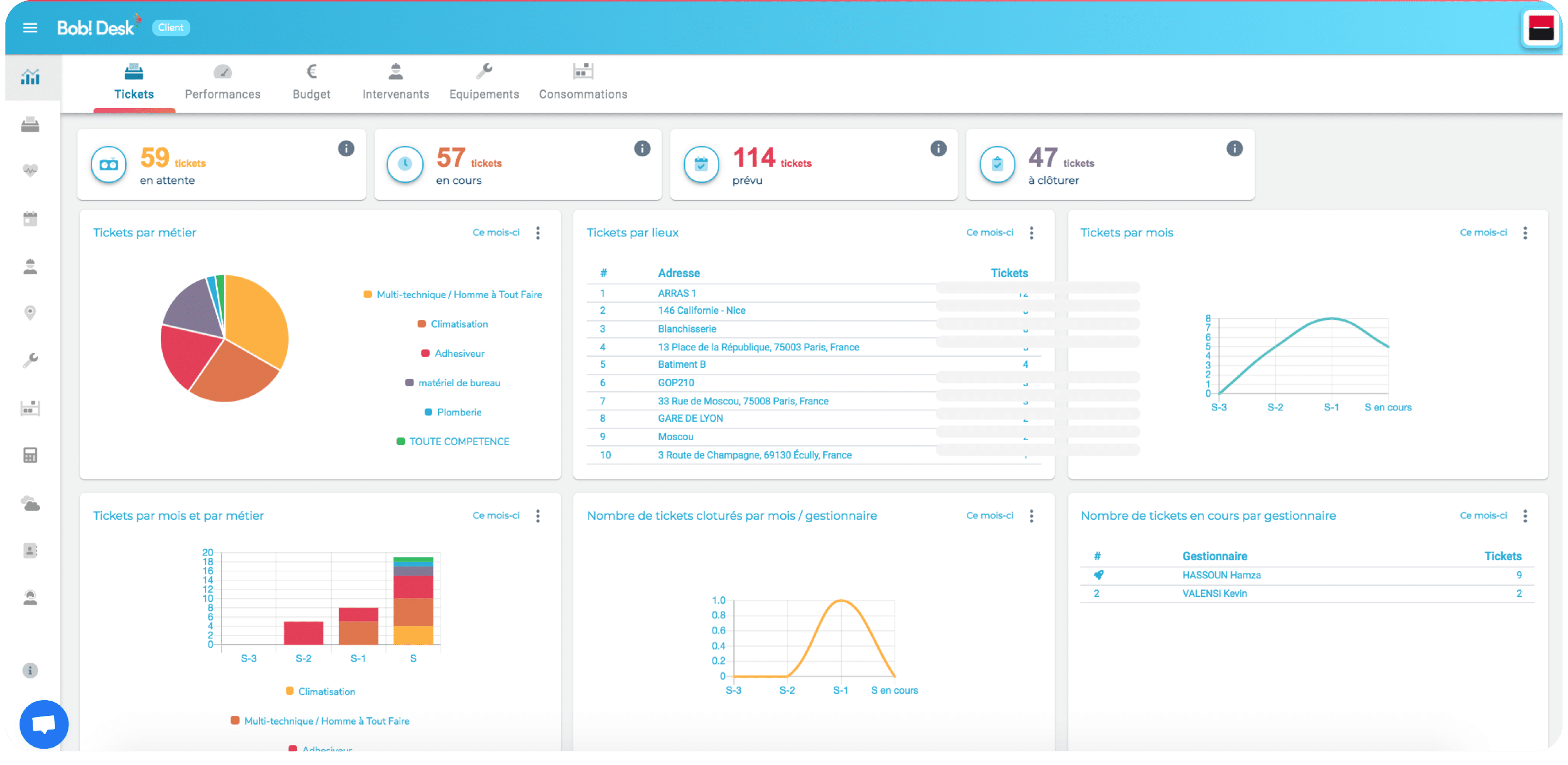Show info for tickets prévu
1568x765 pixels.
point(939,149)
